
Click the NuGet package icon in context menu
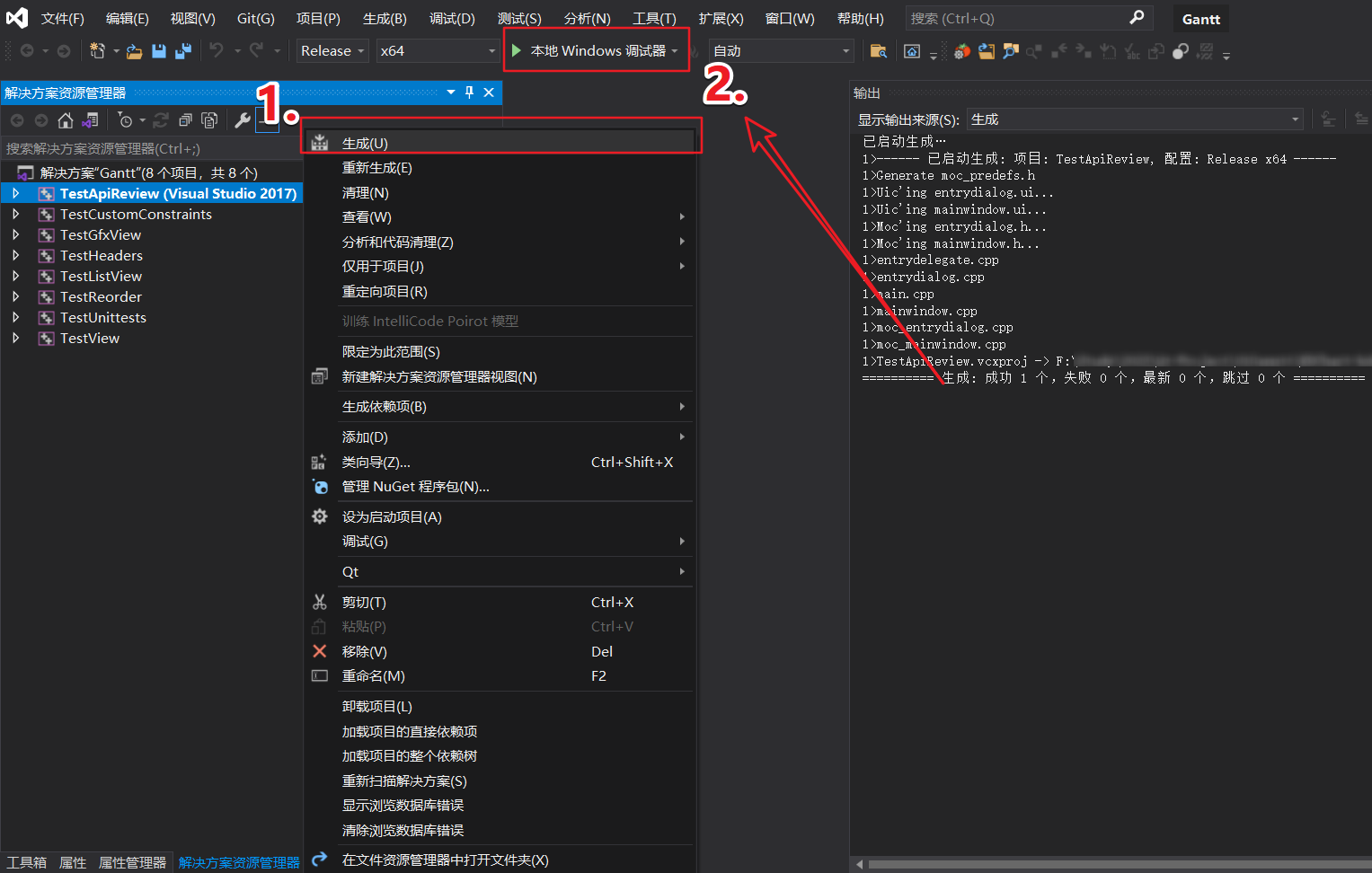pos(320,487)
